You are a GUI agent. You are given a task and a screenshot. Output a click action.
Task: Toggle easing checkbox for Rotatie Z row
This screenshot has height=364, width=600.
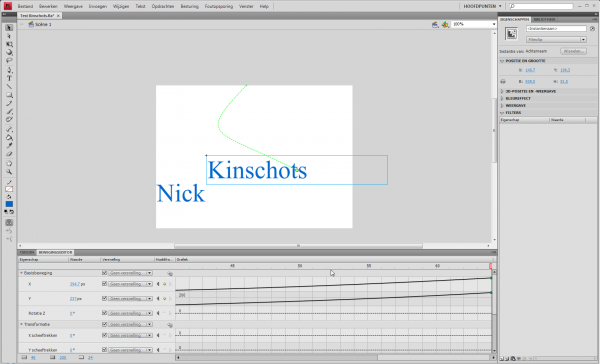[104, 313]
